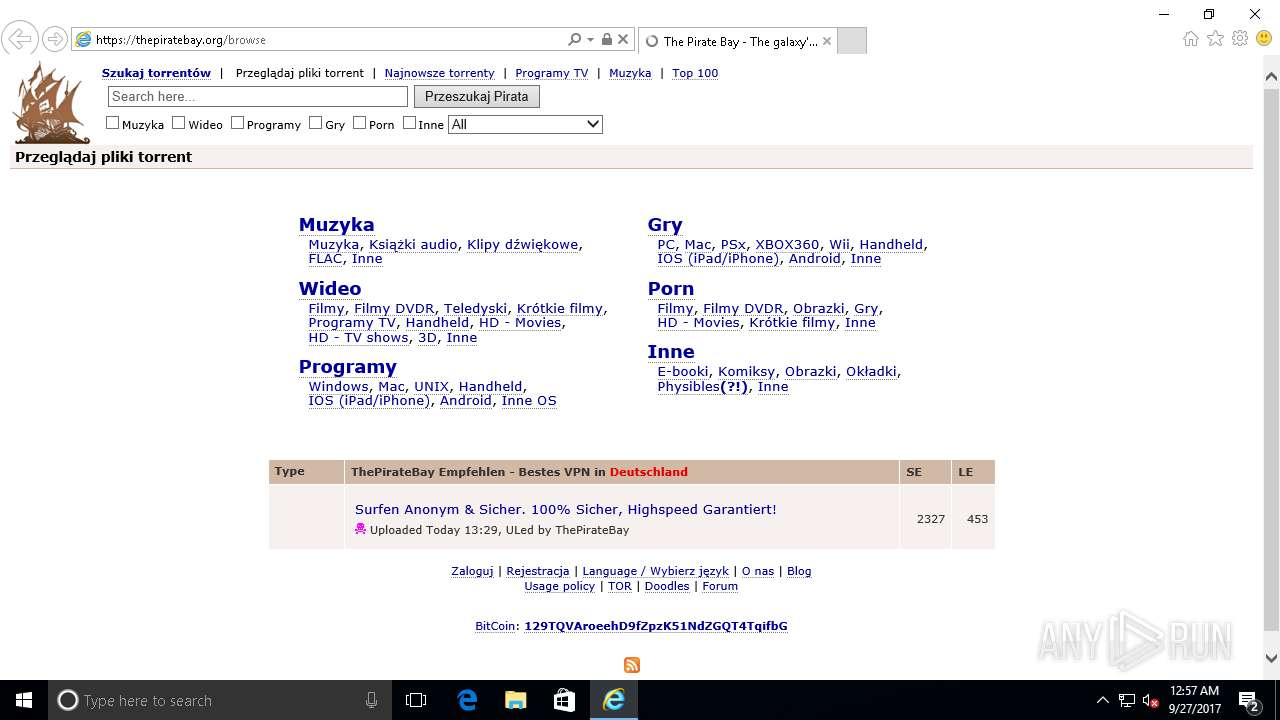Tick the Porn search checkbox
The height and width of the screenshot is (720, 1280).
[x=359, y=123]
